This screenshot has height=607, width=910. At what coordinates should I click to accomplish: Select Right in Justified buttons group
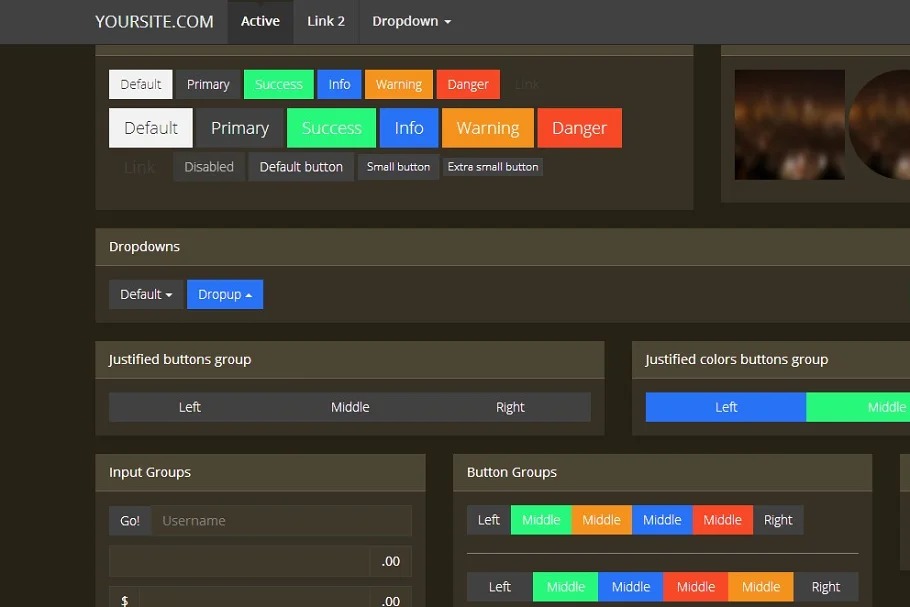point(510,407)
